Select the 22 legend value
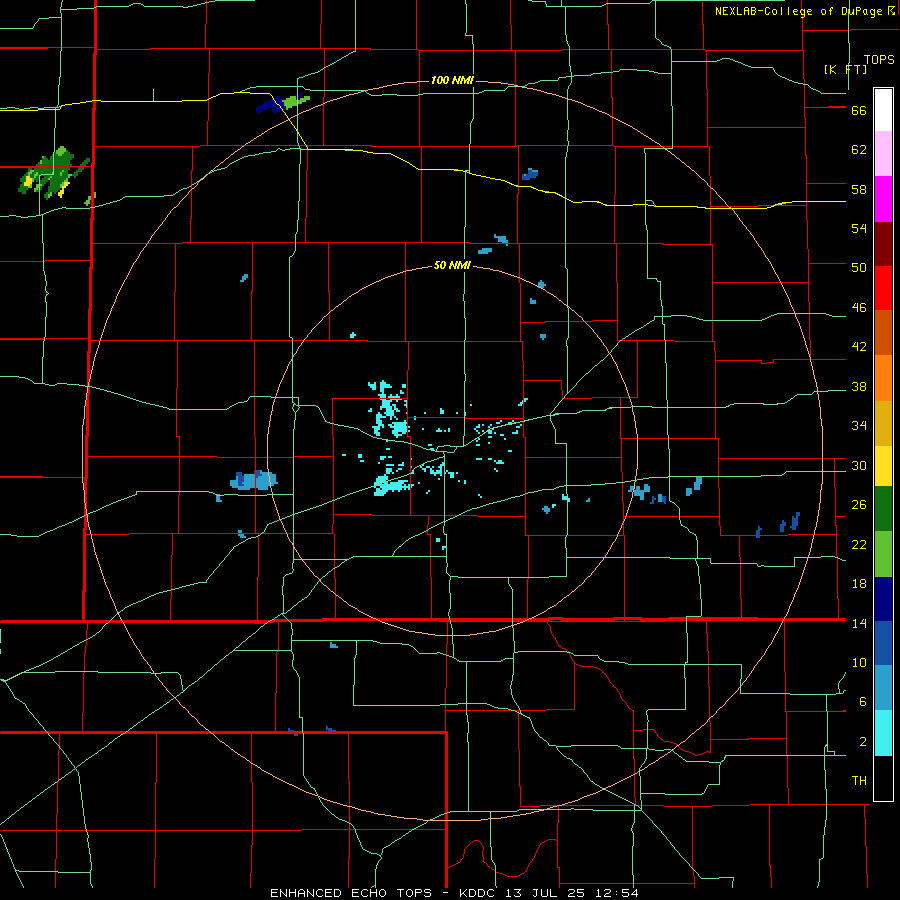Viewport: 900px width, 900px height. coord(859,544)
